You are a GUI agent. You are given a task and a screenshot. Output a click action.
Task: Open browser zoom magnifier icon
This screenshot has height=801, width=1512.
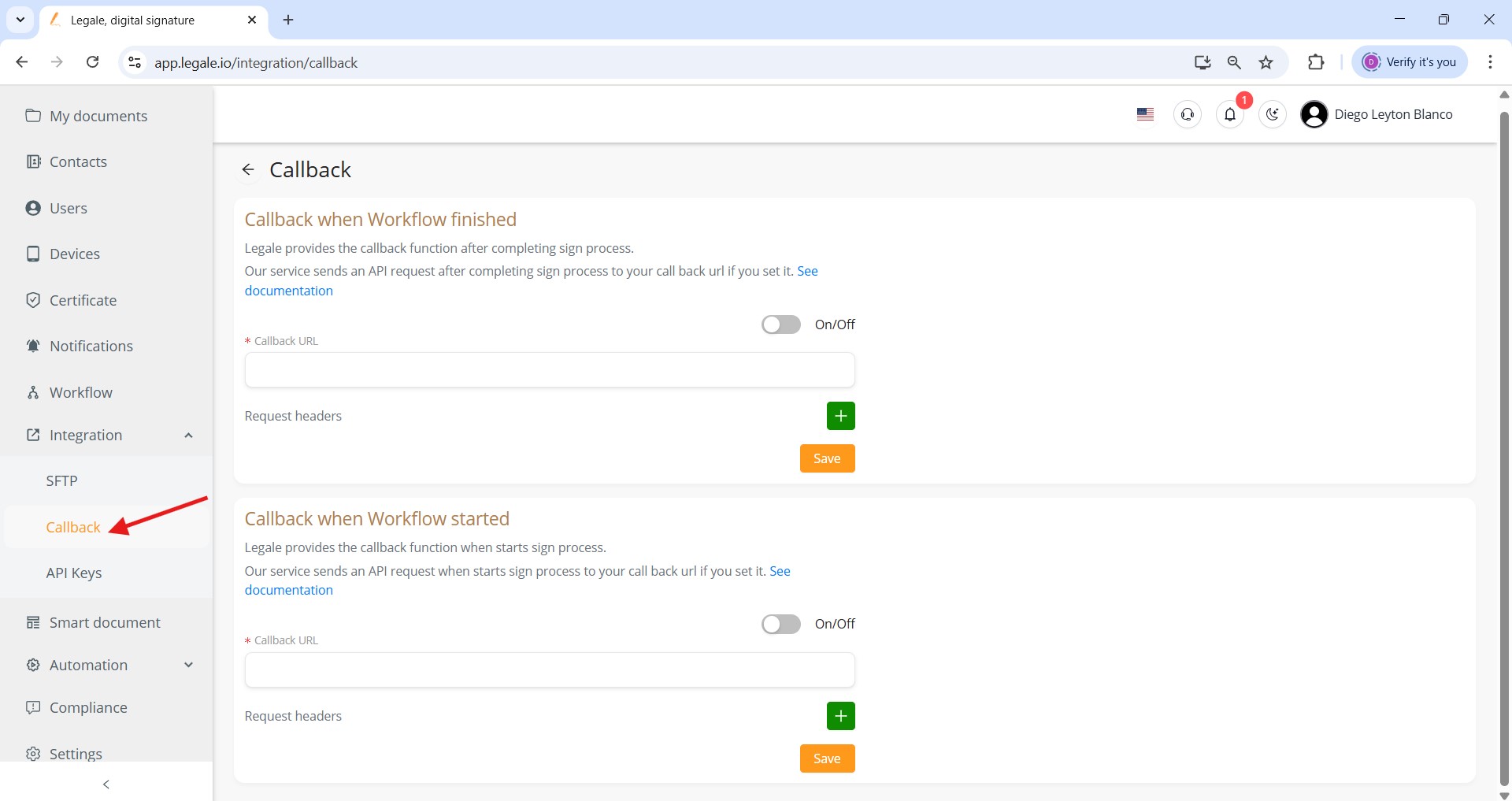1234,62
